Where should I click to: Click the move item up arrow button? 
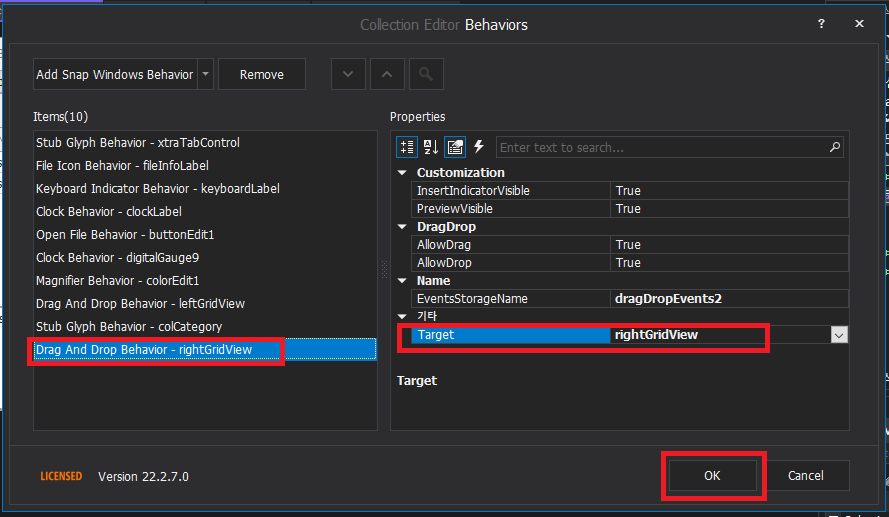point(387,74)
